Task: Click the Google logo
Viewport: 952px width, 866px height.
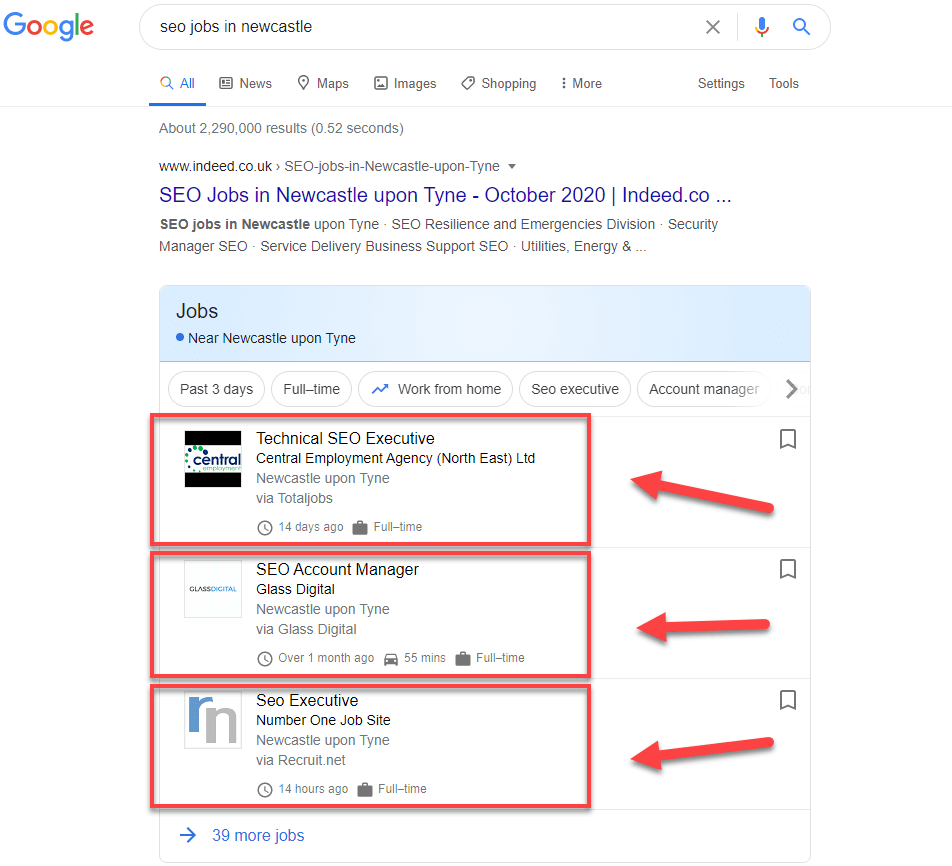Action: click(49, 26)
